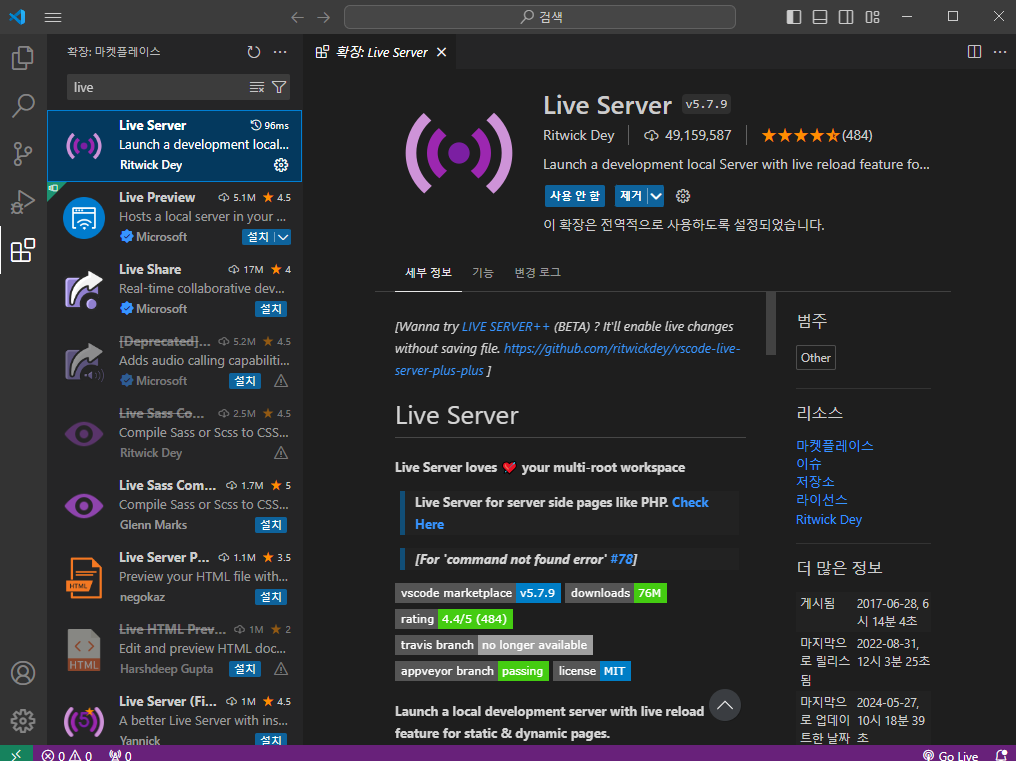Open settings gear next to 제거 button
Image resolution: width=1016 pixels, height=761 pixels.
click(683, 196)
